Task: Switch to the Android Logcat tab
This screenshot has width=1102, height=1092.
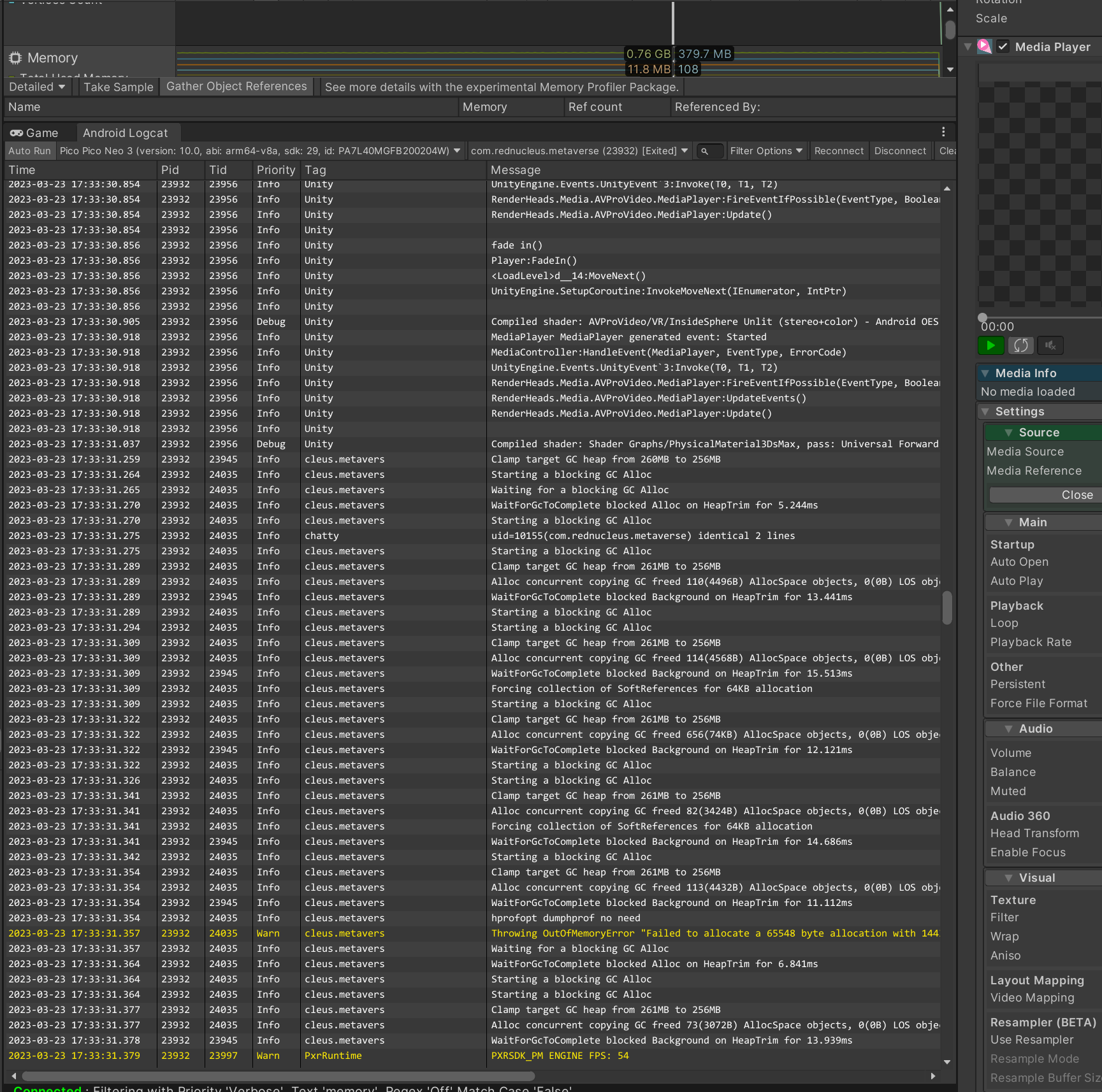Action: 126,133
